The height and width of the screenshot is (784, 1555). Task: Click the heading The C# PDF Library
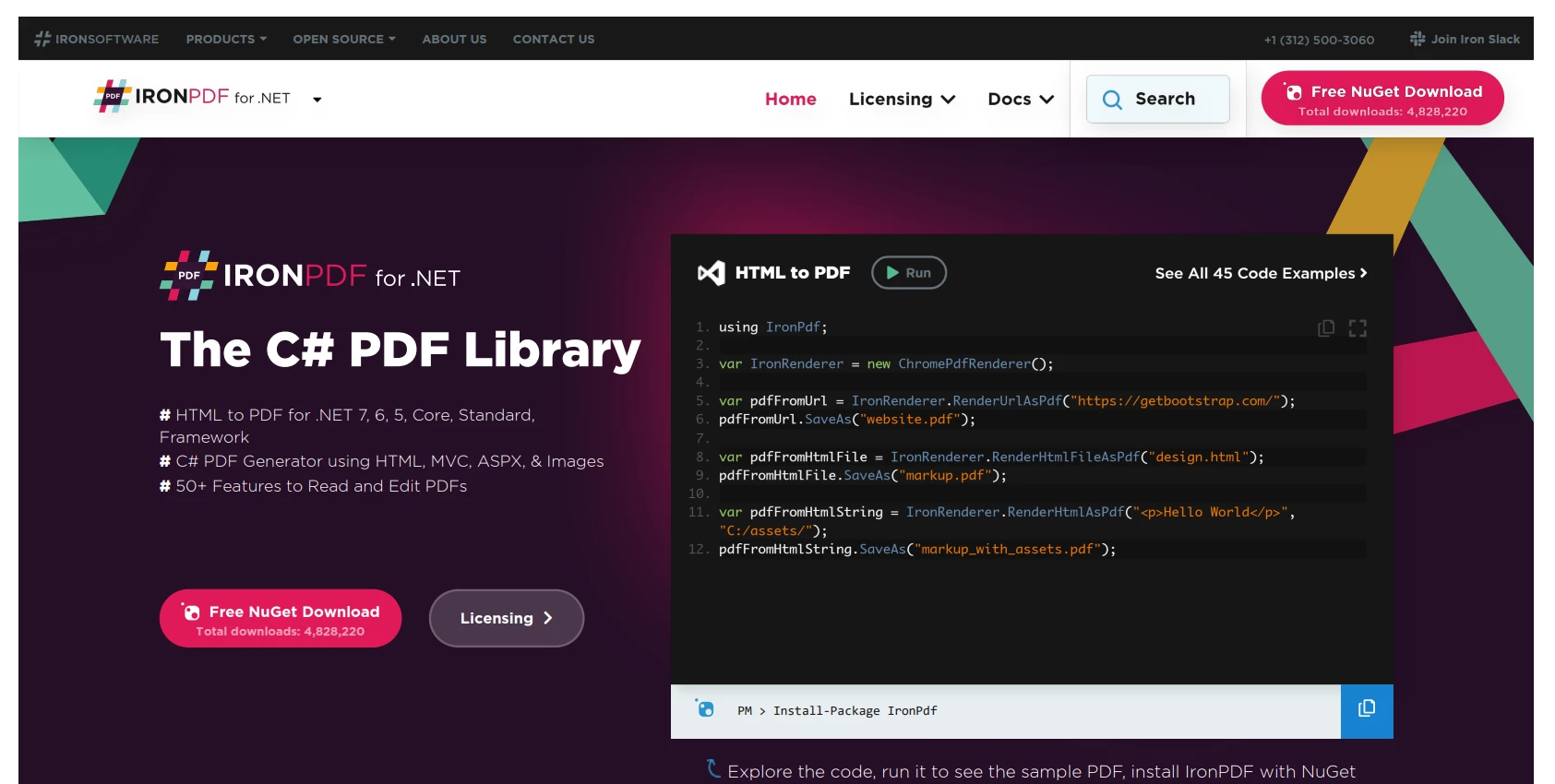point(401,350)
